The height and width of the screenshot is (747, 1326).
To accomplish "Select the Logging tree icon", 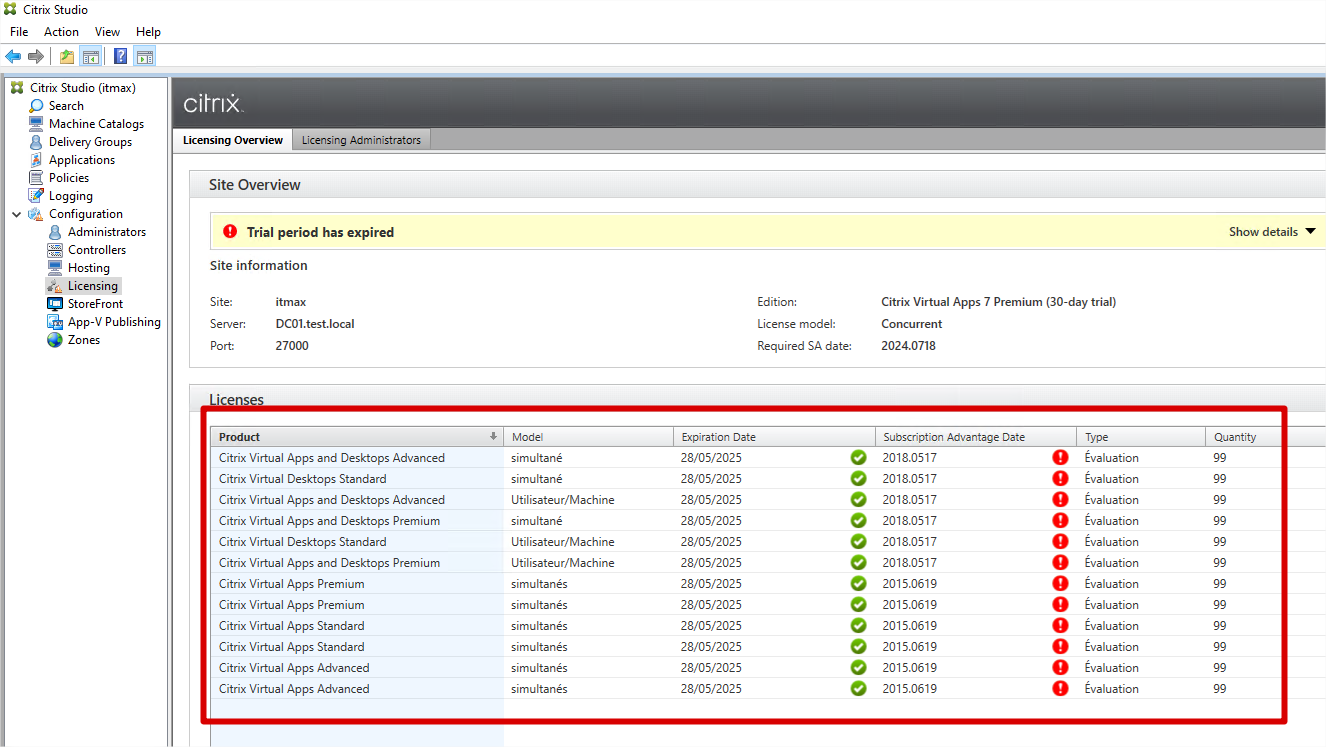I will click(37, 196).
